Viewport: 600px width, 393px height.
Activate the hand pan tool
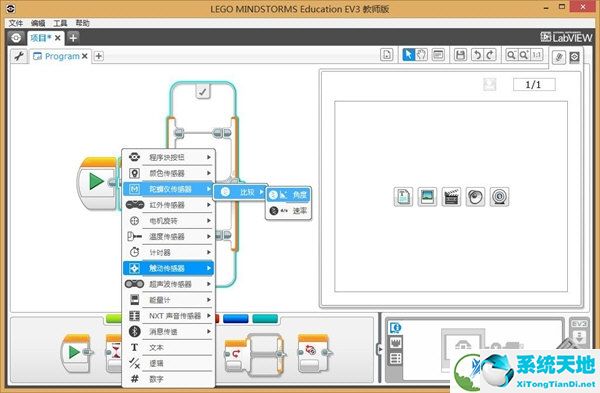pos(421,55)
